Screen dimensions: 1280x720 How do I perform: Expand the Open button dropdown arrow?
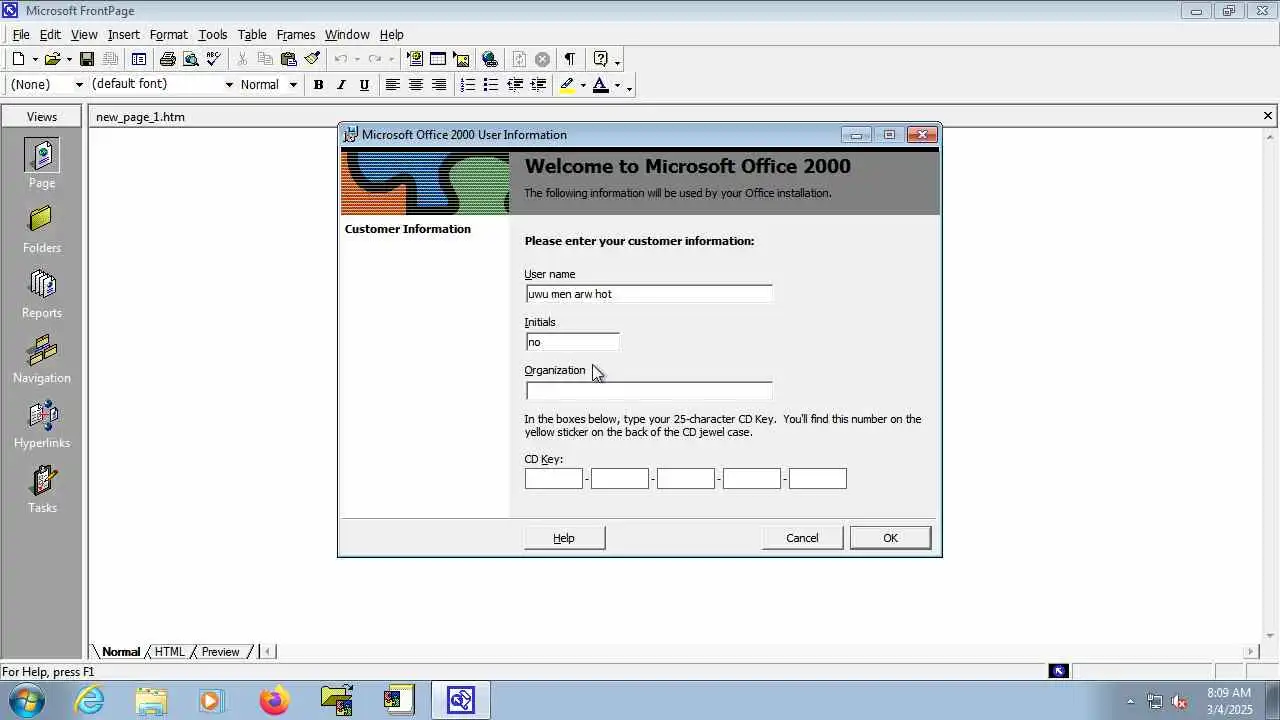coord(69,60)
